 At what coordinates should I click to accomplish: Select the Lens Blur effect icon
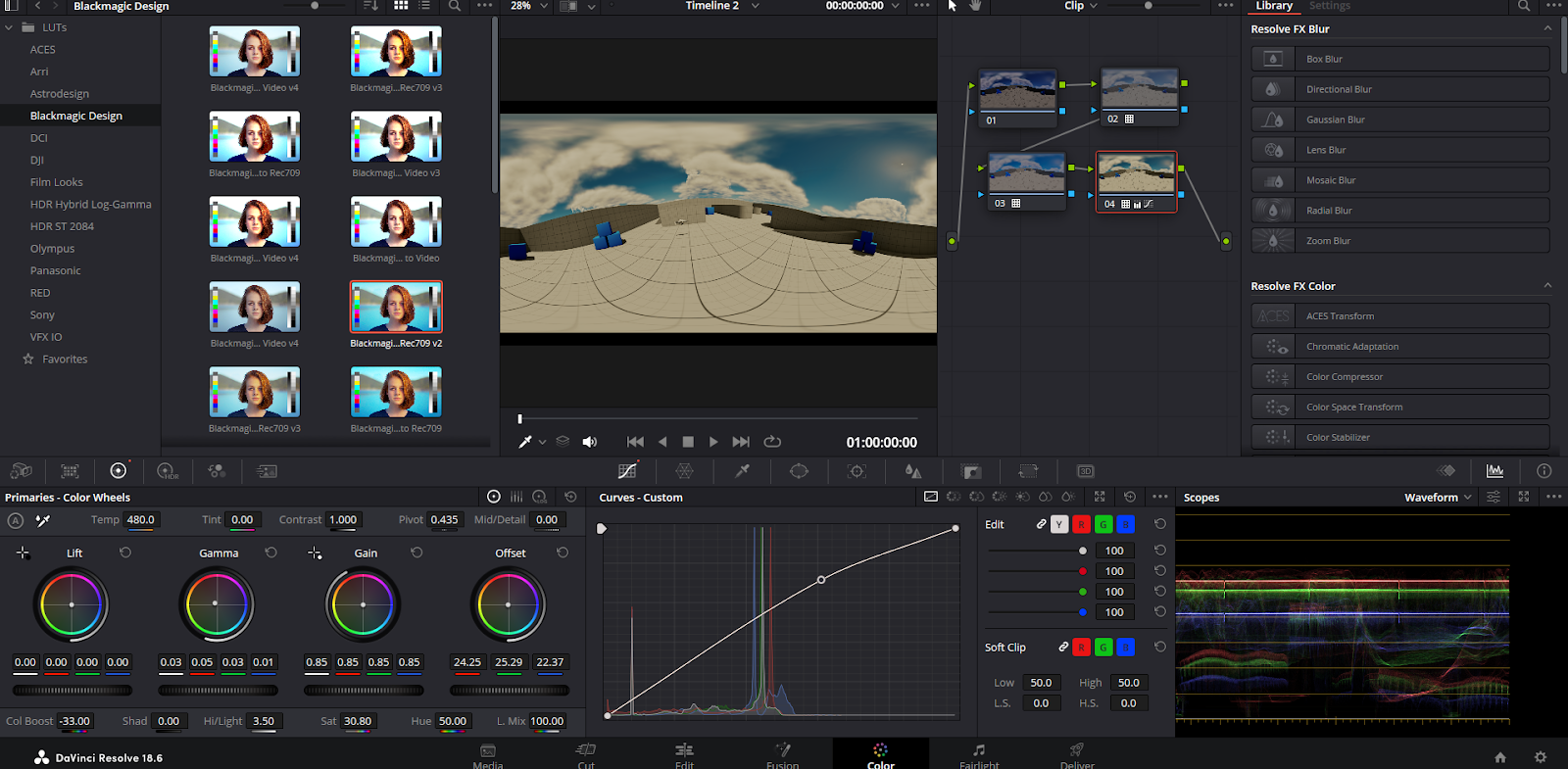(1273, 150)
